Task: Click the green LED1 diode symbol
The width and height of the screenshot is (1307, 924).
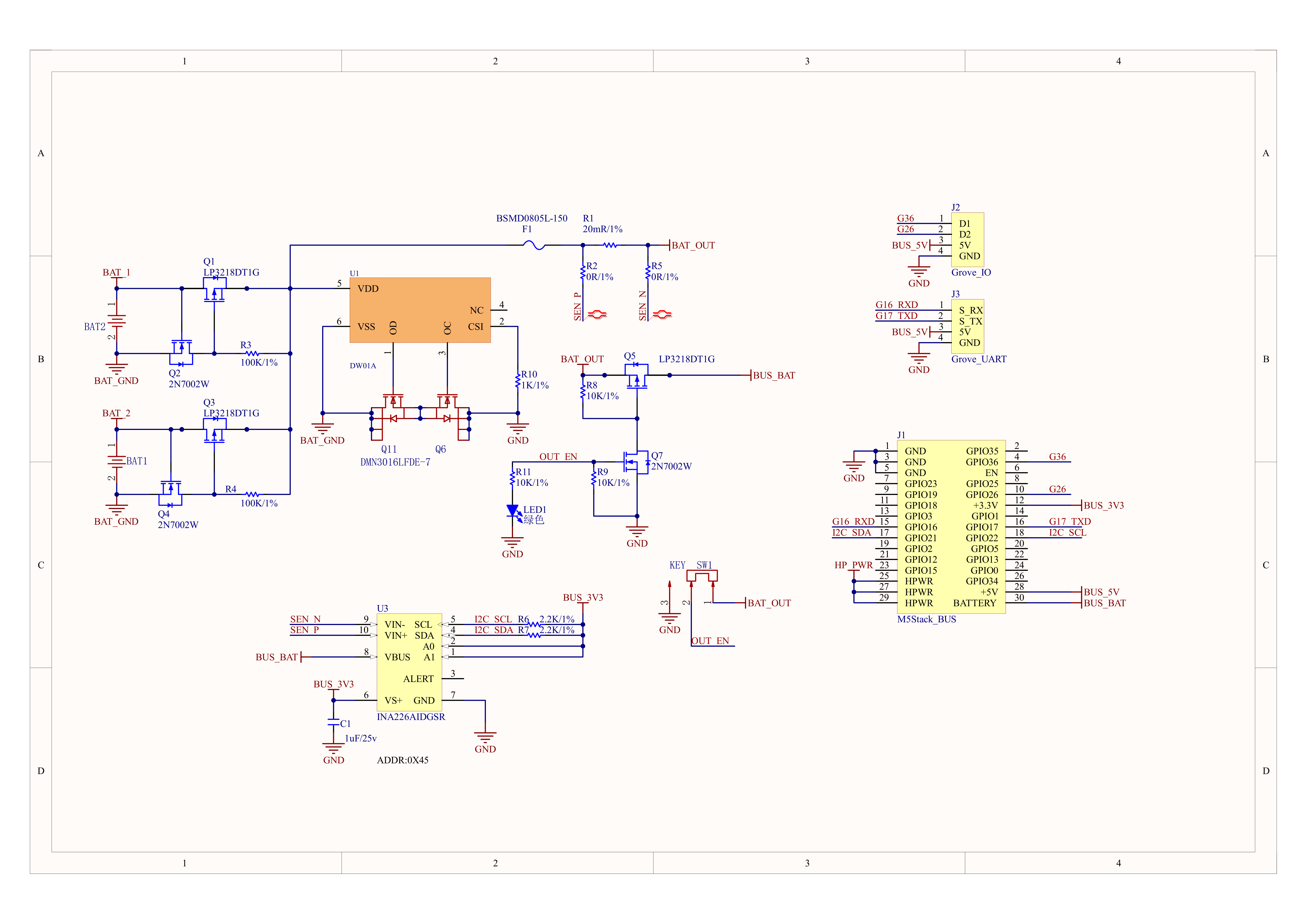Action: point(513,511)
